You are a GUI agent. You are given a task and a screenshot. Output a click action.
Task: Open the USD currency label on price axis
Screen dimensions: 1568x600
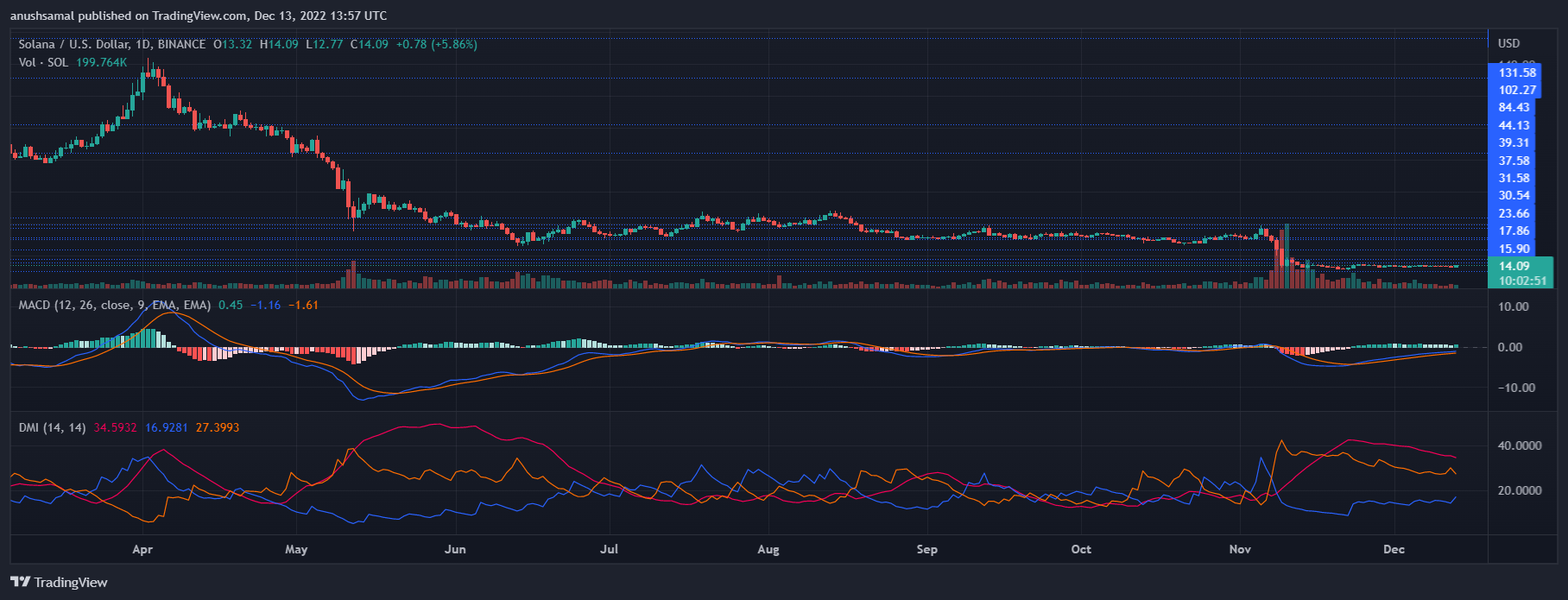[x=1508, y=43]
